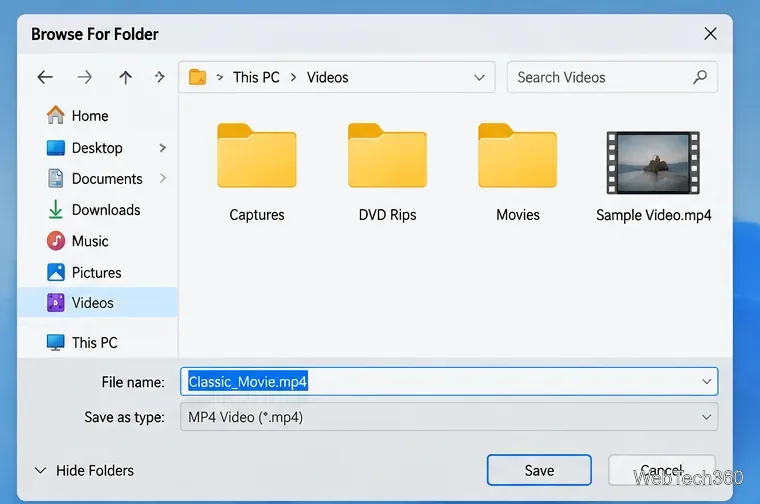Click the Hide Folders label
This screenshot has width=760, height=504.
click(95, 471)
